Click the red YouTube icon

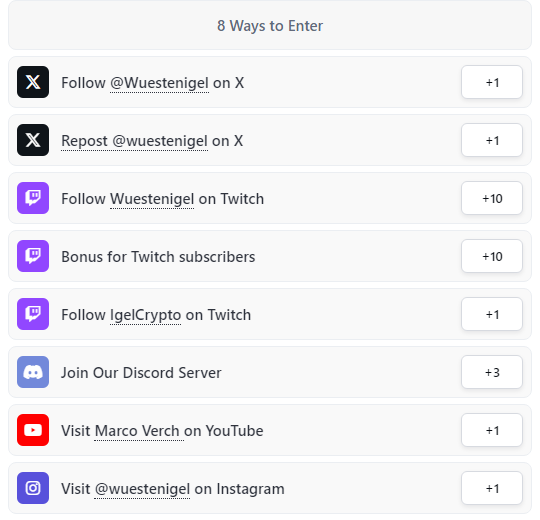[33, 430]
